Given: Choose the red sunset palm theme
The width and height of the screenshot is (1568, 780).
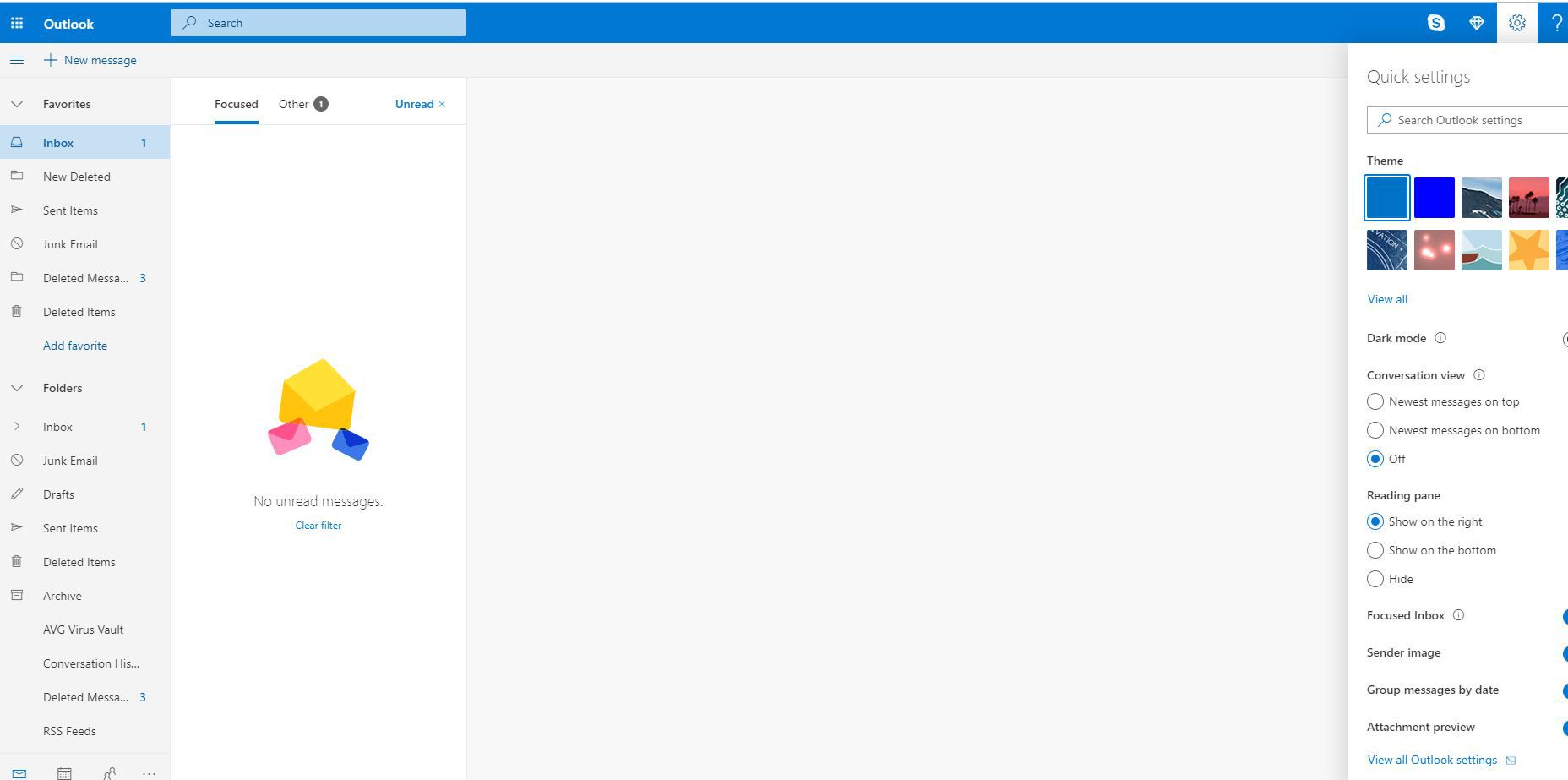Looking at the screenshot, I should click(x=1529, y=198).
